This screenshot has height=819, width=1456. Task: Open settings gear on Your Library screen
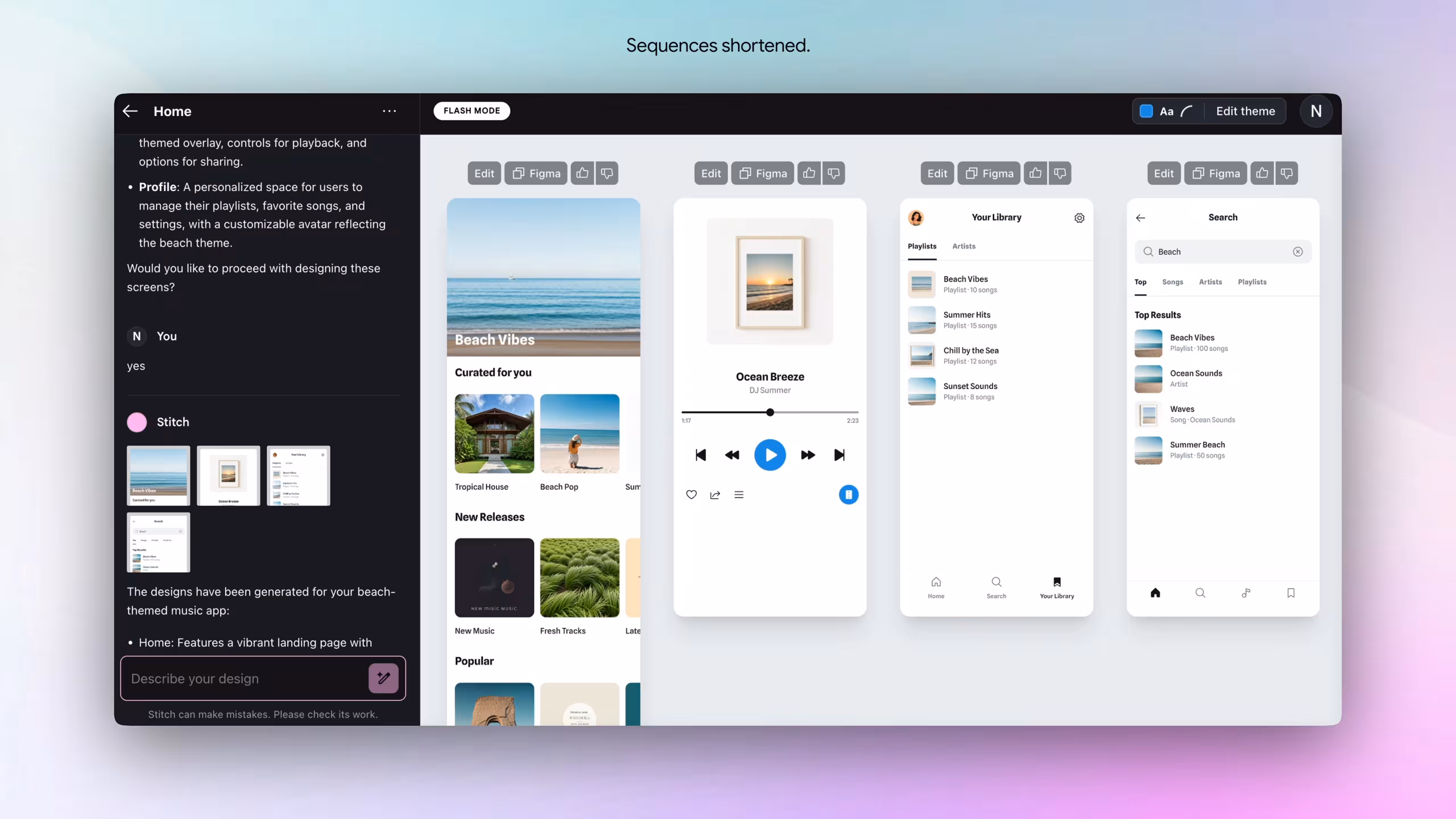tap(1079, 218)
